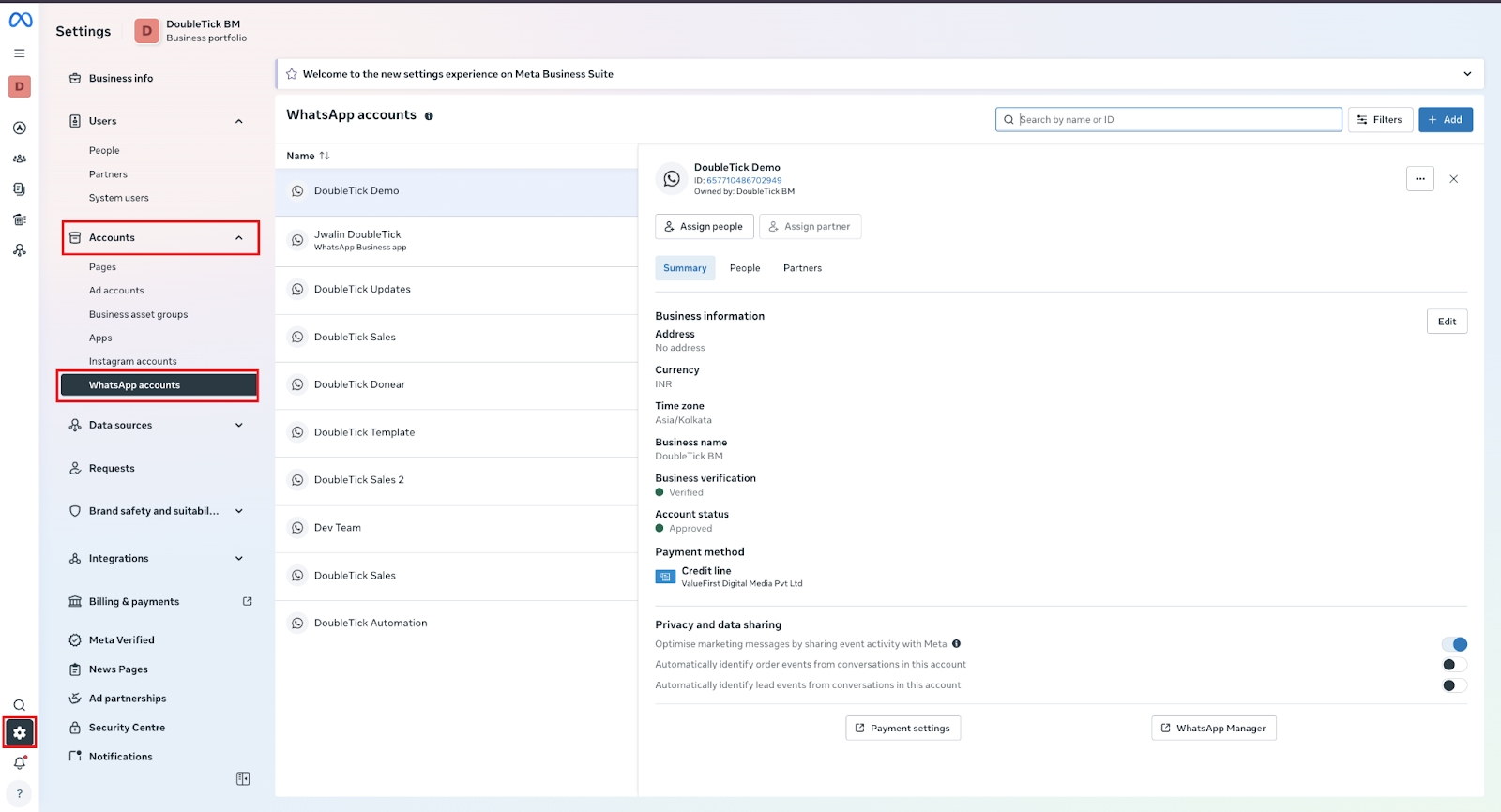This screenshot has width=1501, height=812.
Task: Collapse the Accounts section
Action: (239, 238)
